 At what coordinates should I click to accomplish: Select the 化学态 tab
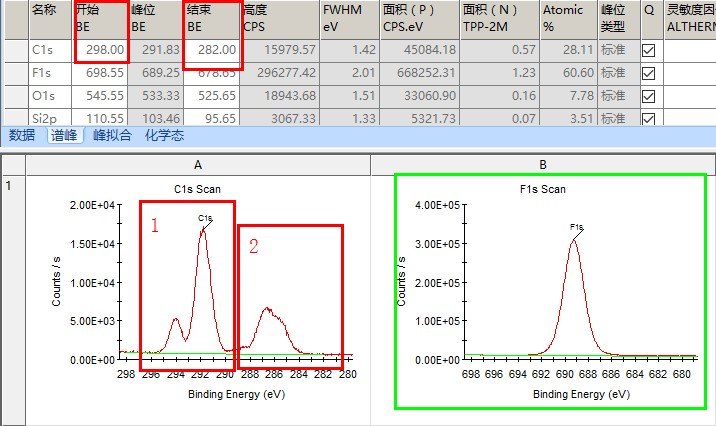[x=164, y=135]
